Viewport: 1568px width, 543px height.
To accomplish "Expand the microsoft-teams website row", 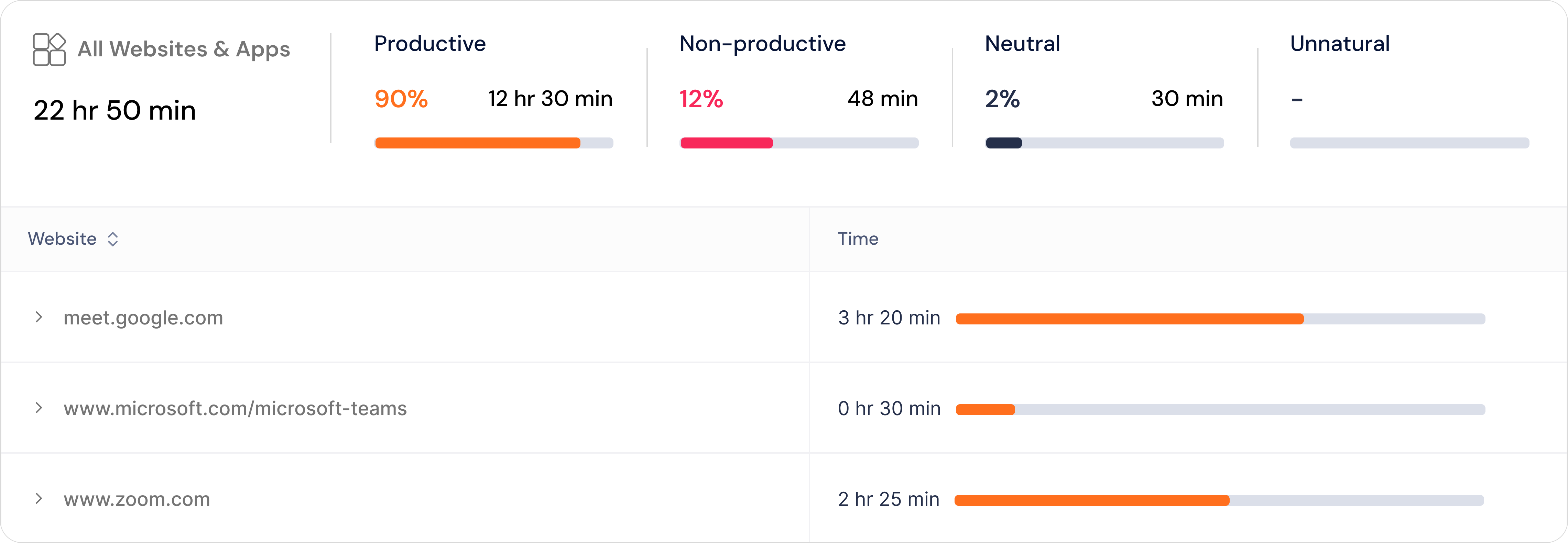I will tap(39, 408).
